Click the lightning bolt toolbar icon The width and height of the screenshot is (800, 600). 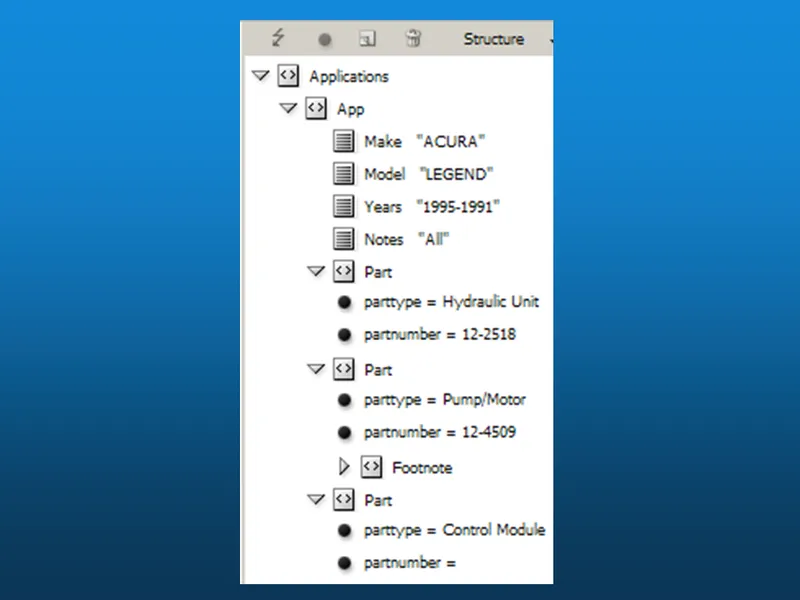277,38
